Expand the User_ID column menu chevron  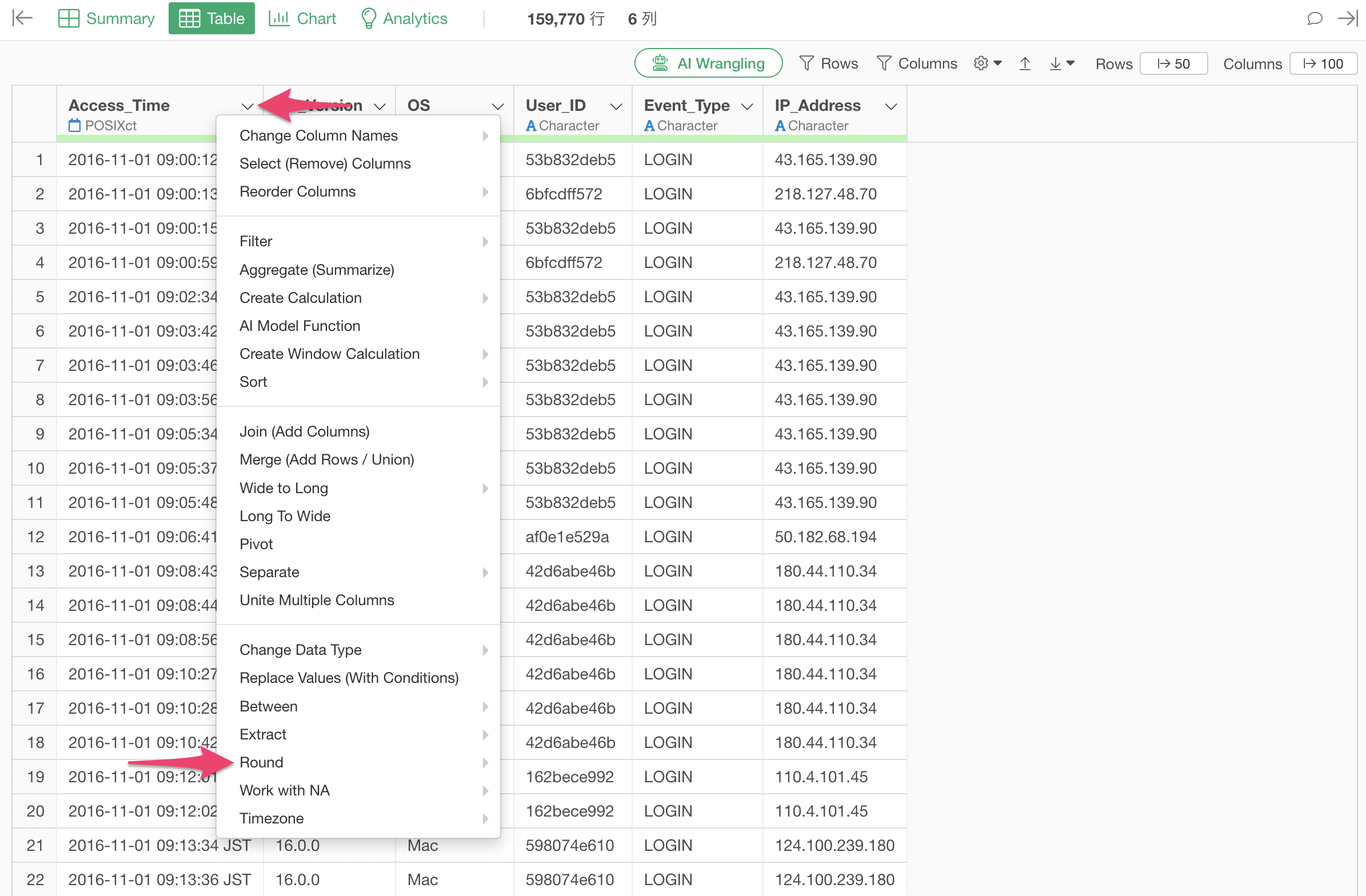click(x=616, y=106)
